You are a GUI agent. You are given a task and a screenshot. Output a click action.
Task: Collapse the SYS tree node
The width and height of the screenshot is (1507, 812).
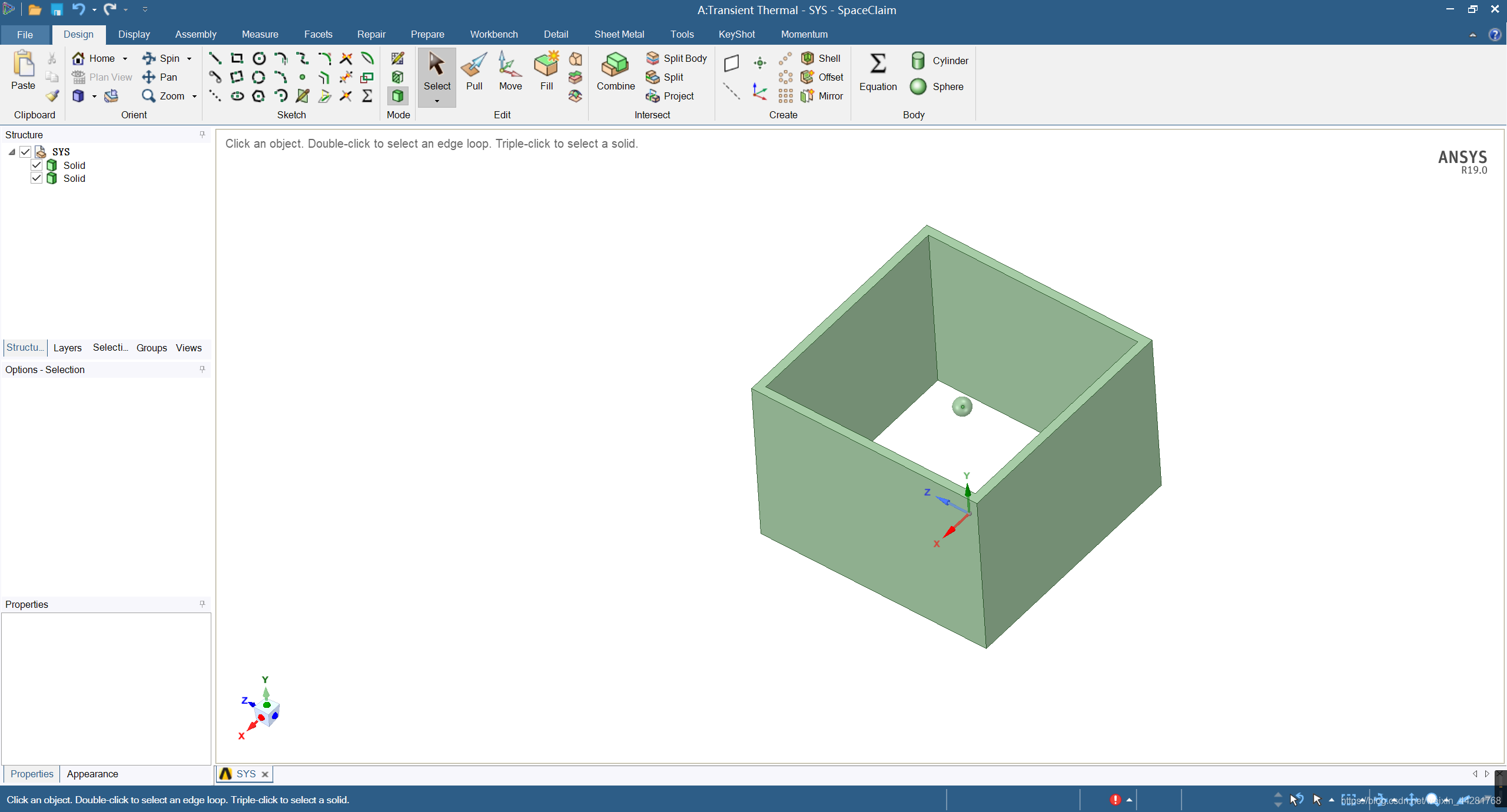pyautogui.click(x=12, y=152)
